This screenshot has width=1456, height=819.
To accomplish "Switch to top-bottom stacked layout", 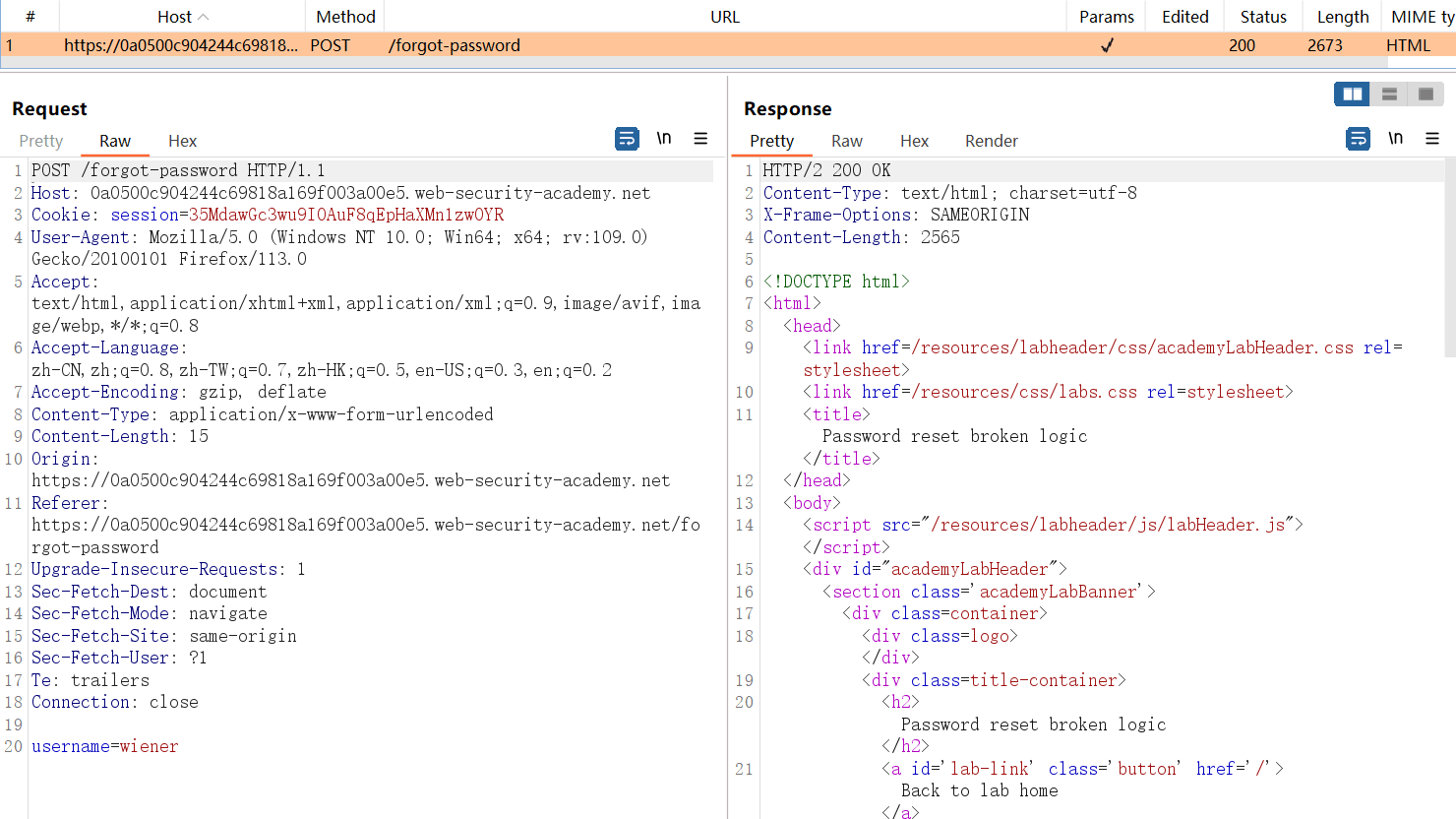I will 1389,94.
